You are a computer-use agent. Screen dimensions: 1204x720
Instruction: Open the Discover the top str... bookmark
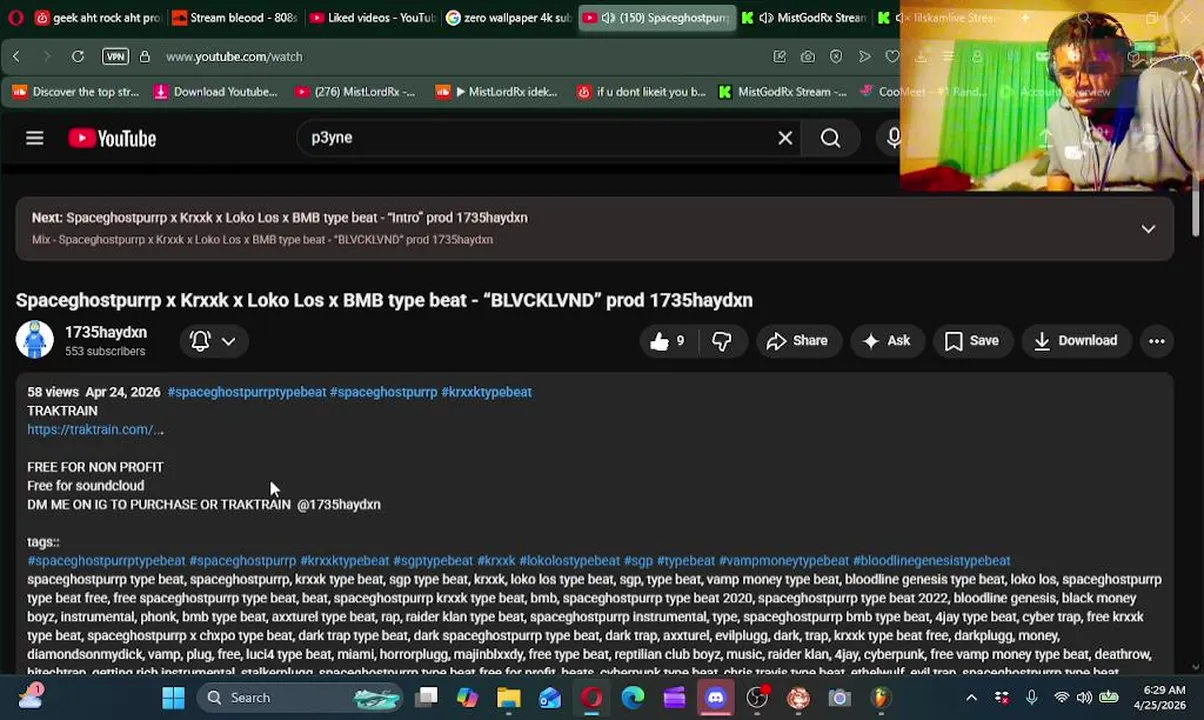(x=76, y=92)
